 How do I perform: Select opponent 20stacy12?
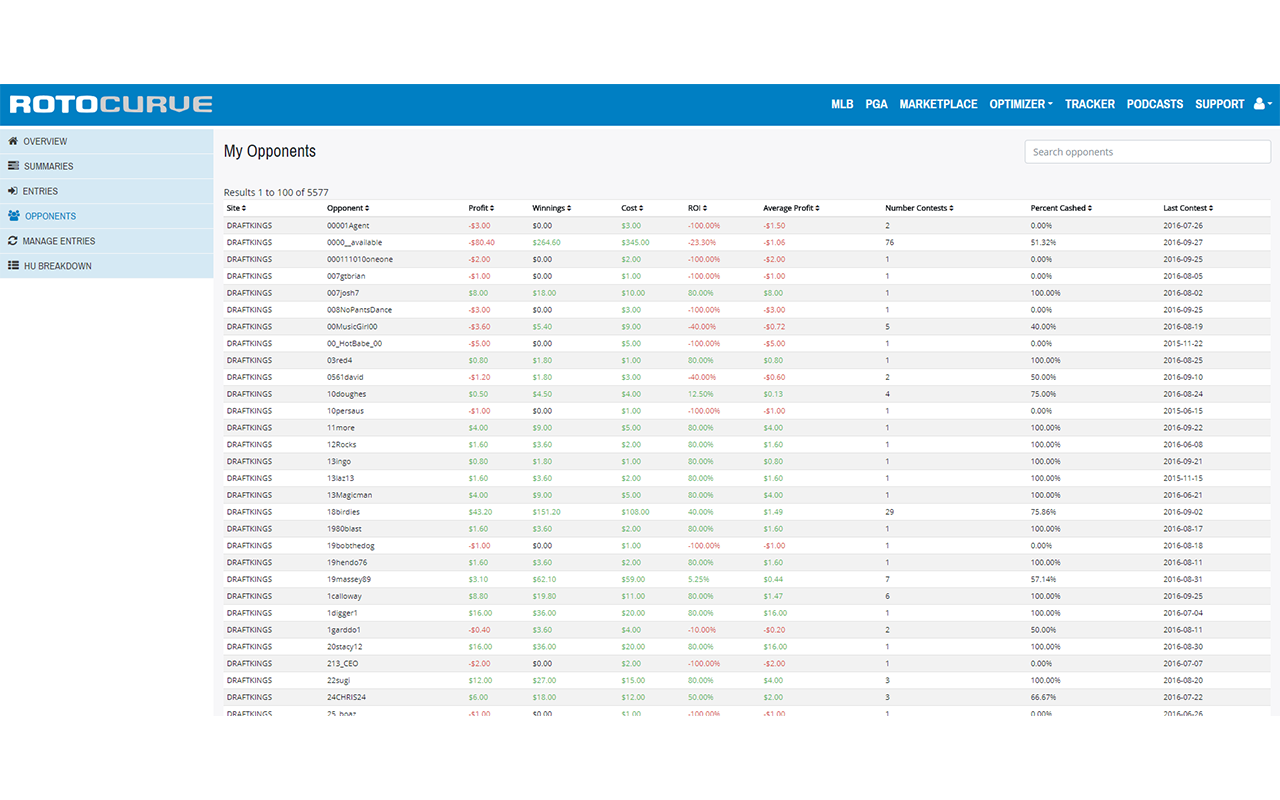pyautogui.click(x=345, y=647)
